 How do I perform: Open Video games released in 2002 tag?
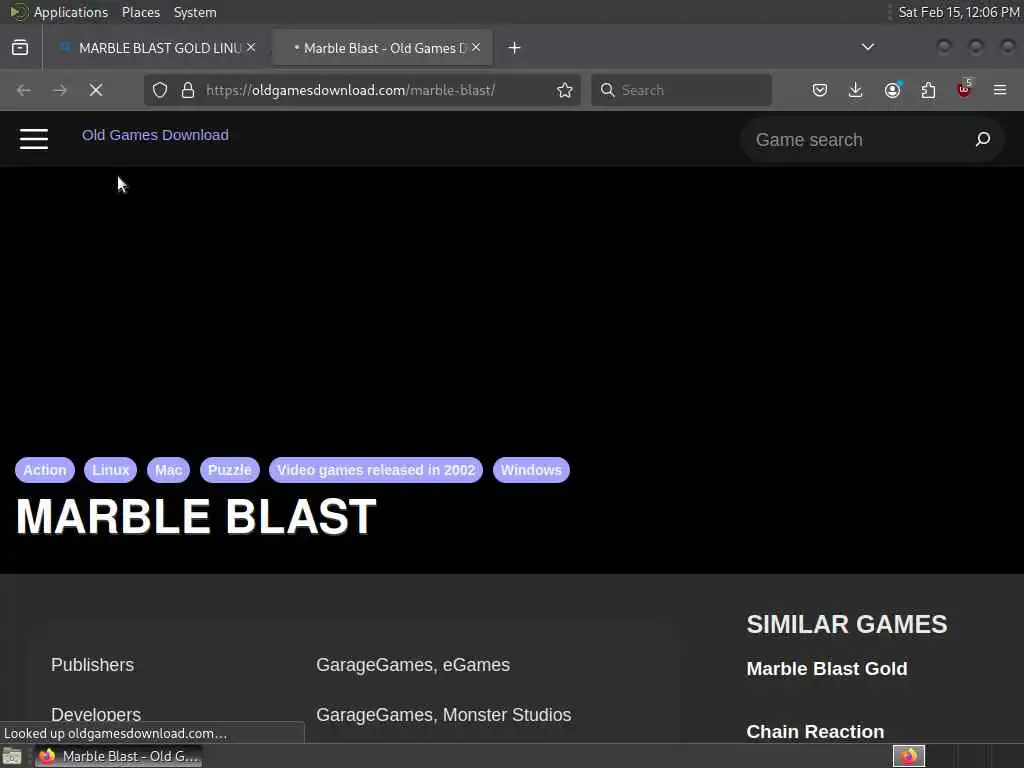click(x=376, y=470)
